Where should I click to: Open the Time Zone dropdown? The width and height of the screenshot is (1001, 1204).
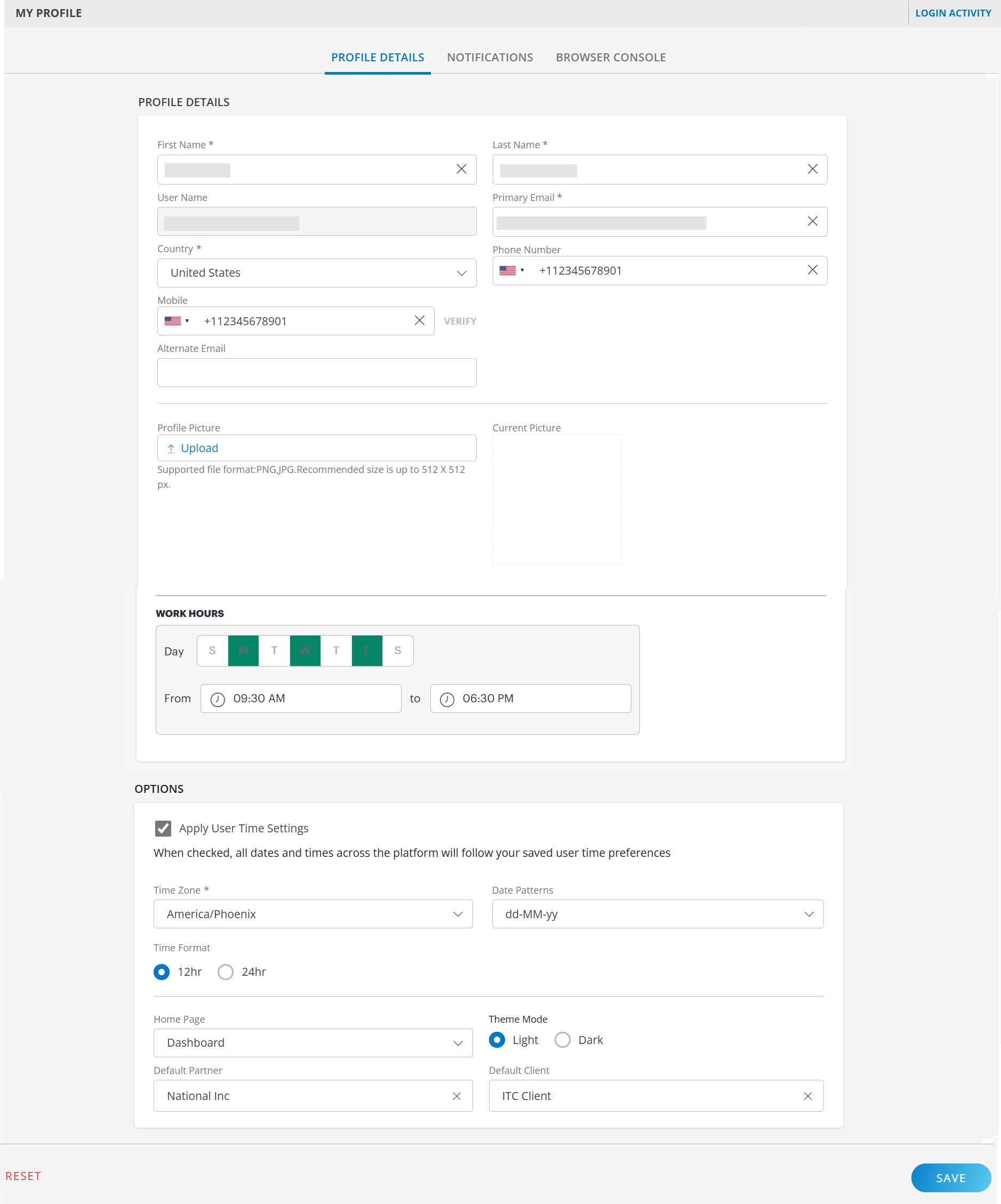tap(458, 914)
